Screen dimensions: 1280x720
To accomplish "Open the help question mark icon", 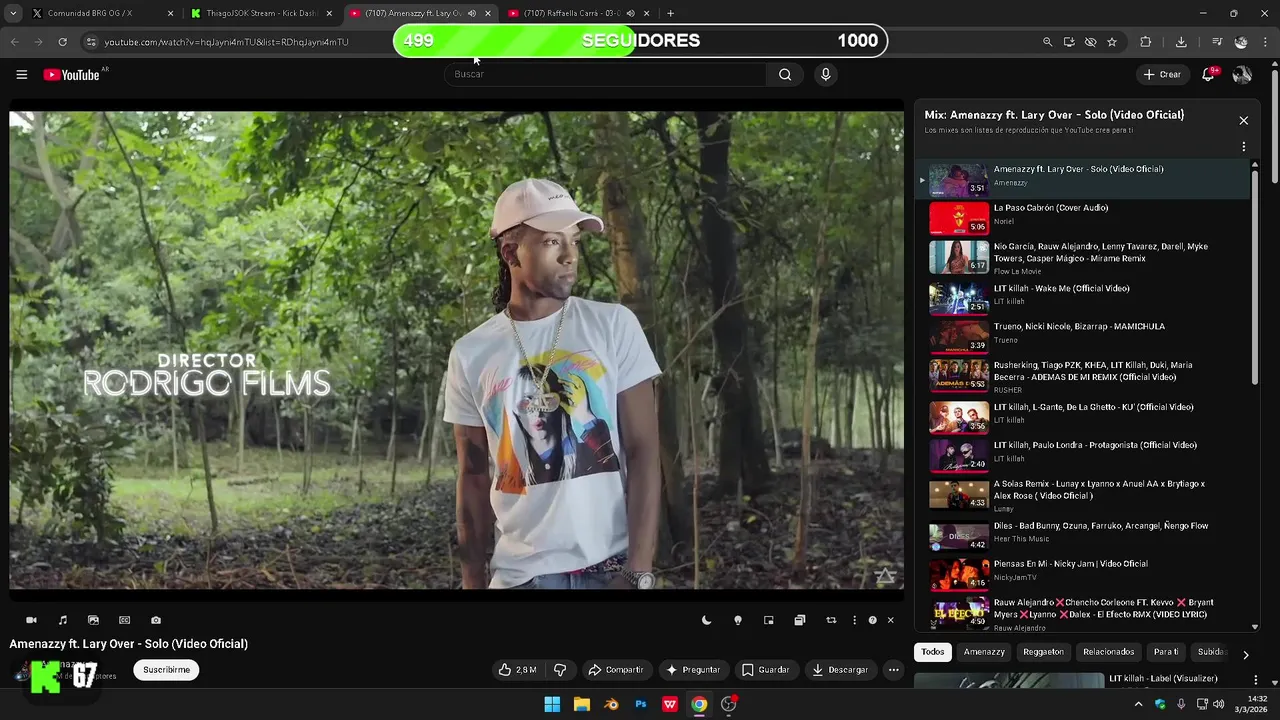I will click(x=872, y=620).
